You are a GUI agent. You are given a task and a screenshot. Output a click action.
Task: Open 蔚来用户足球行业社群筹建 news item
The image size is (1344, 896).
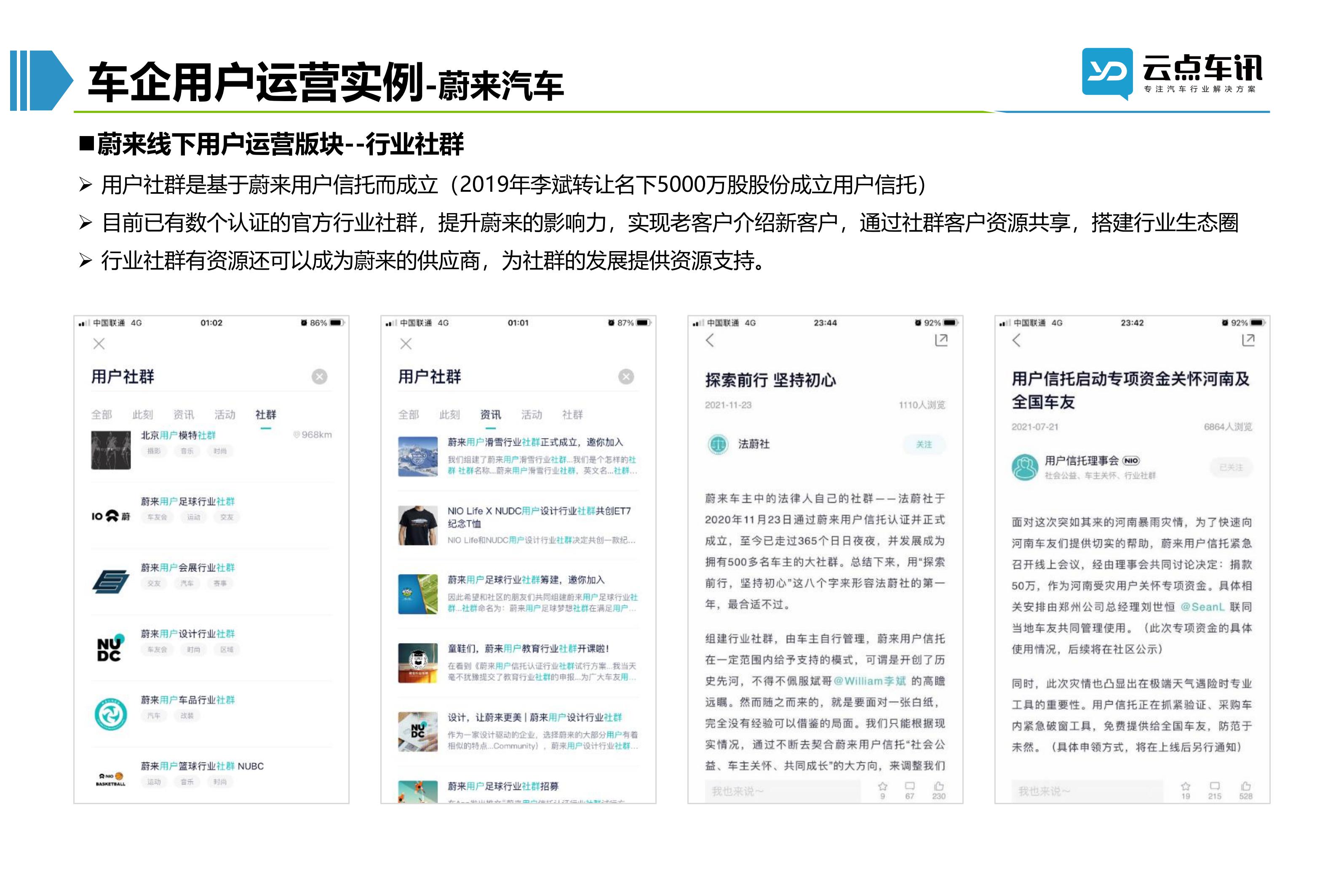coord(518,594)
